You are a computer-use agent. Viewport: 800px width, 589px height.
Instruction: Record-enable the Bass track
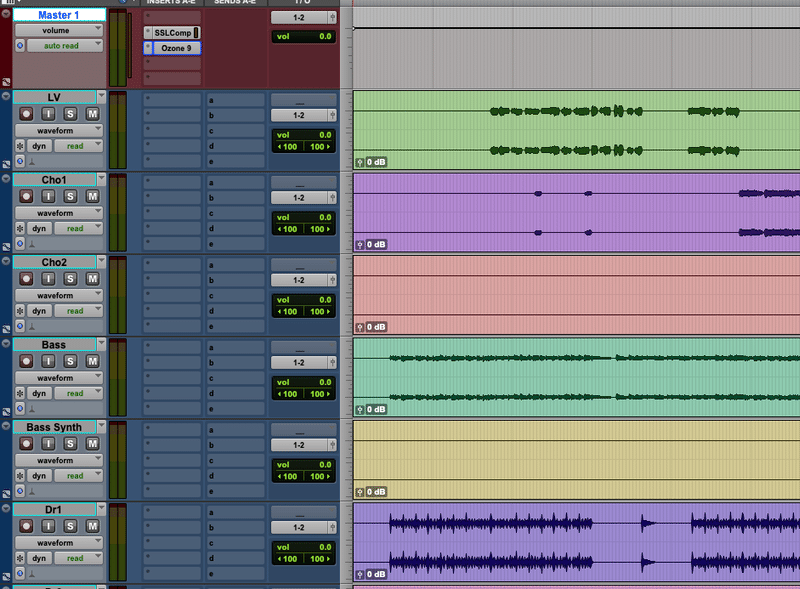(27, 361)
